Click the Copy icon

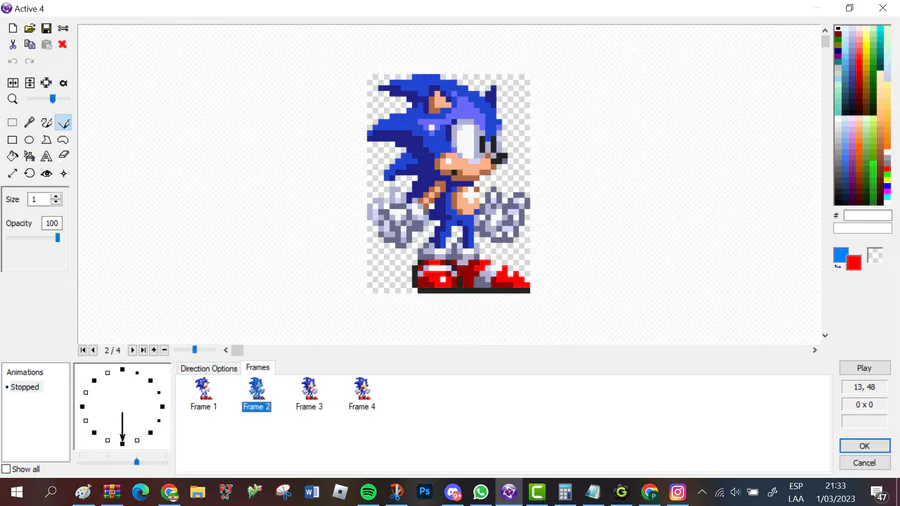coord(29,44)
